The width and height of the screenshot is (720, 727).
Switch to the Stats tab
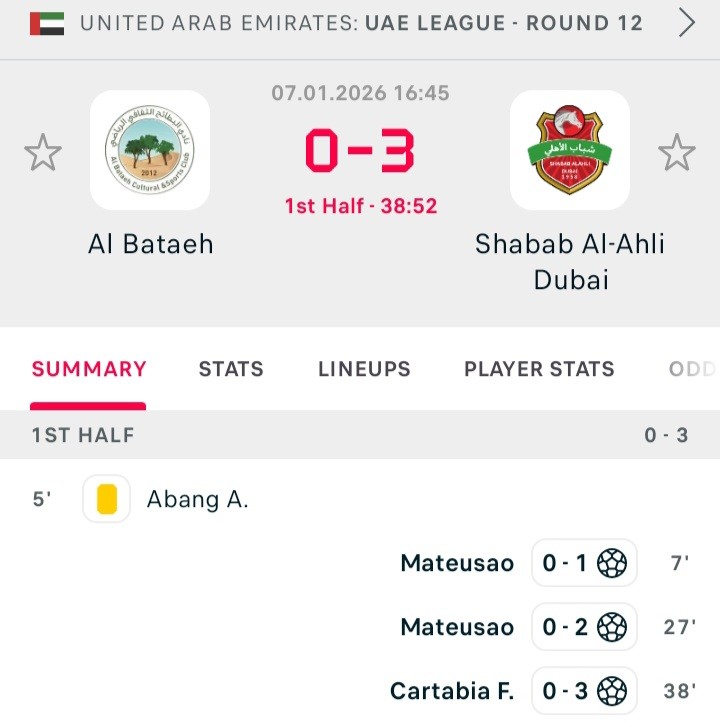(x=231, y=369)
